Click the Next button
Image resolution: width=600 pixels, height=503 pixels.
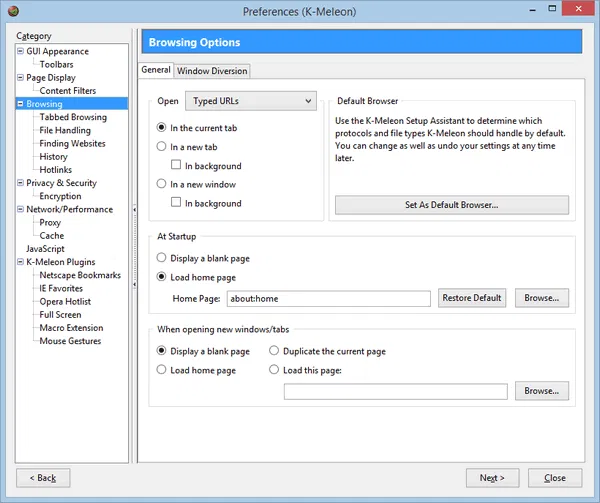click(492, 477)
